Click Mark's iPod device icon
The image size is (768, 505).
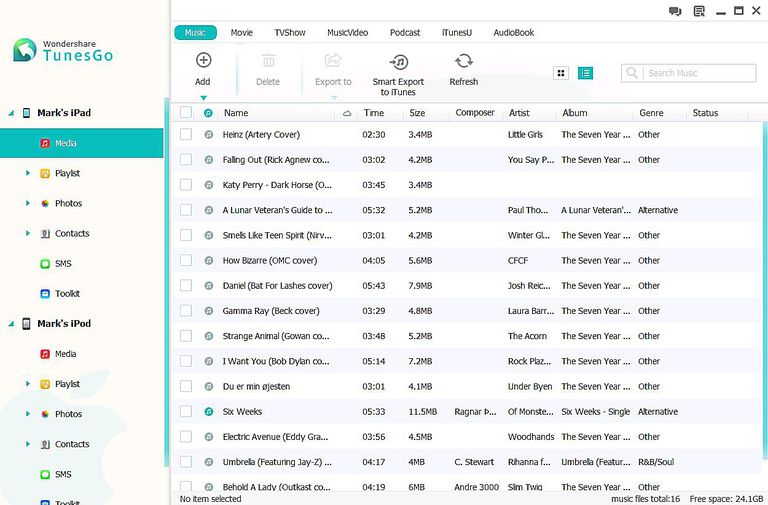coord(26,324)
